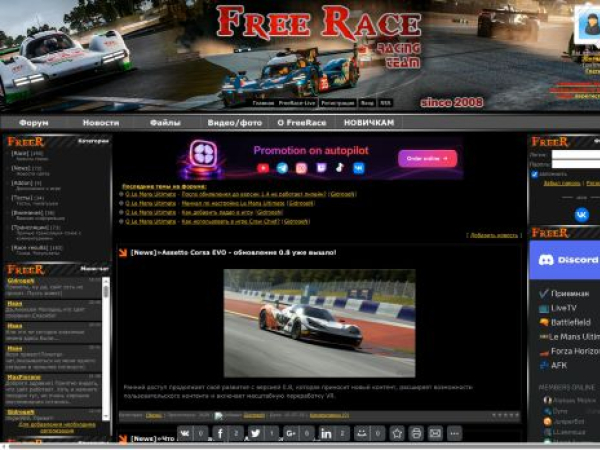Click the Twitch icon in promo banner
This screenshot has height=450, width=600.
321,168
